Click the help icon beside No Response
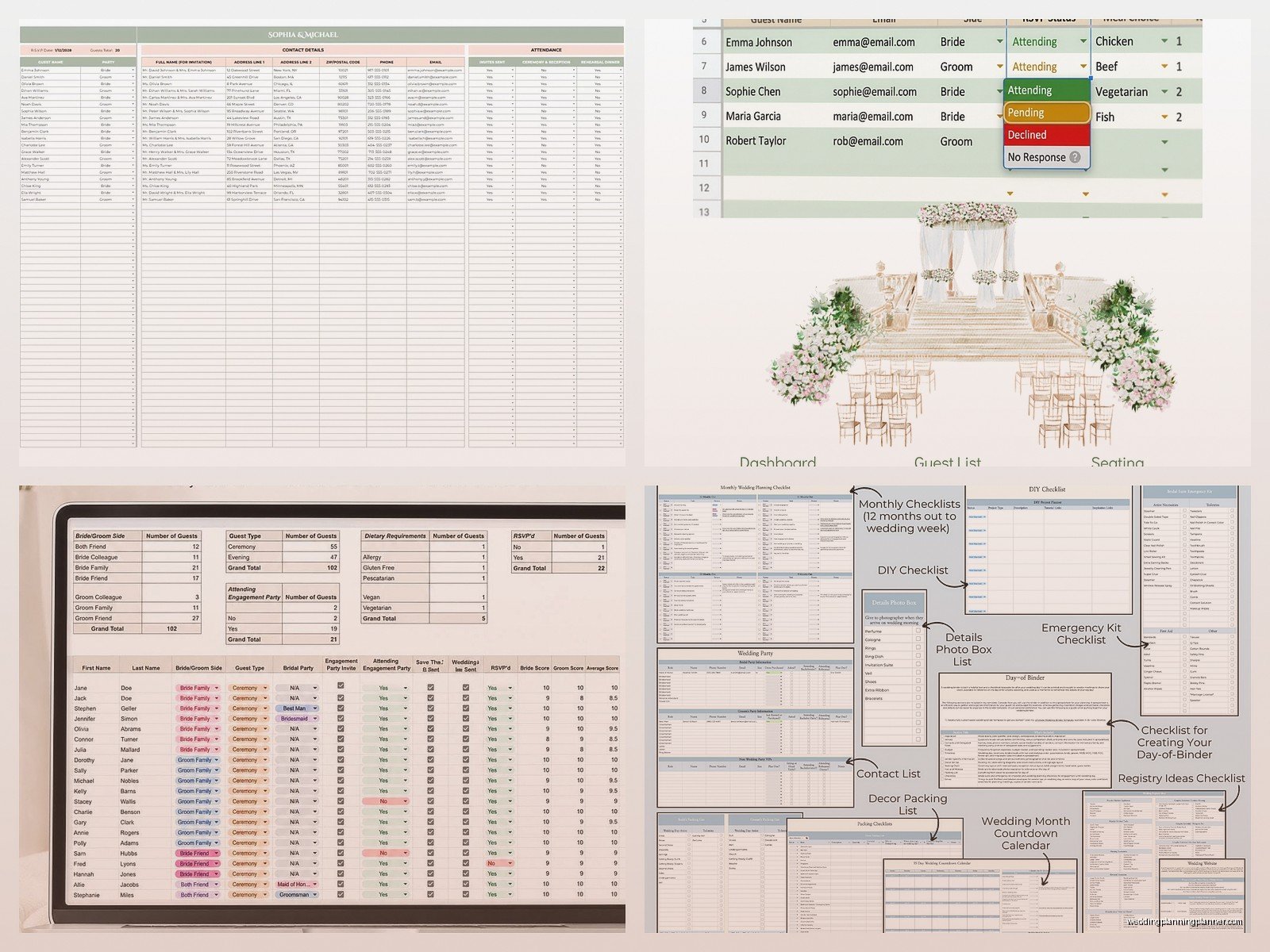This screenshot has width=1270, height=952. pyautogui.click(x=1075, y=157)
